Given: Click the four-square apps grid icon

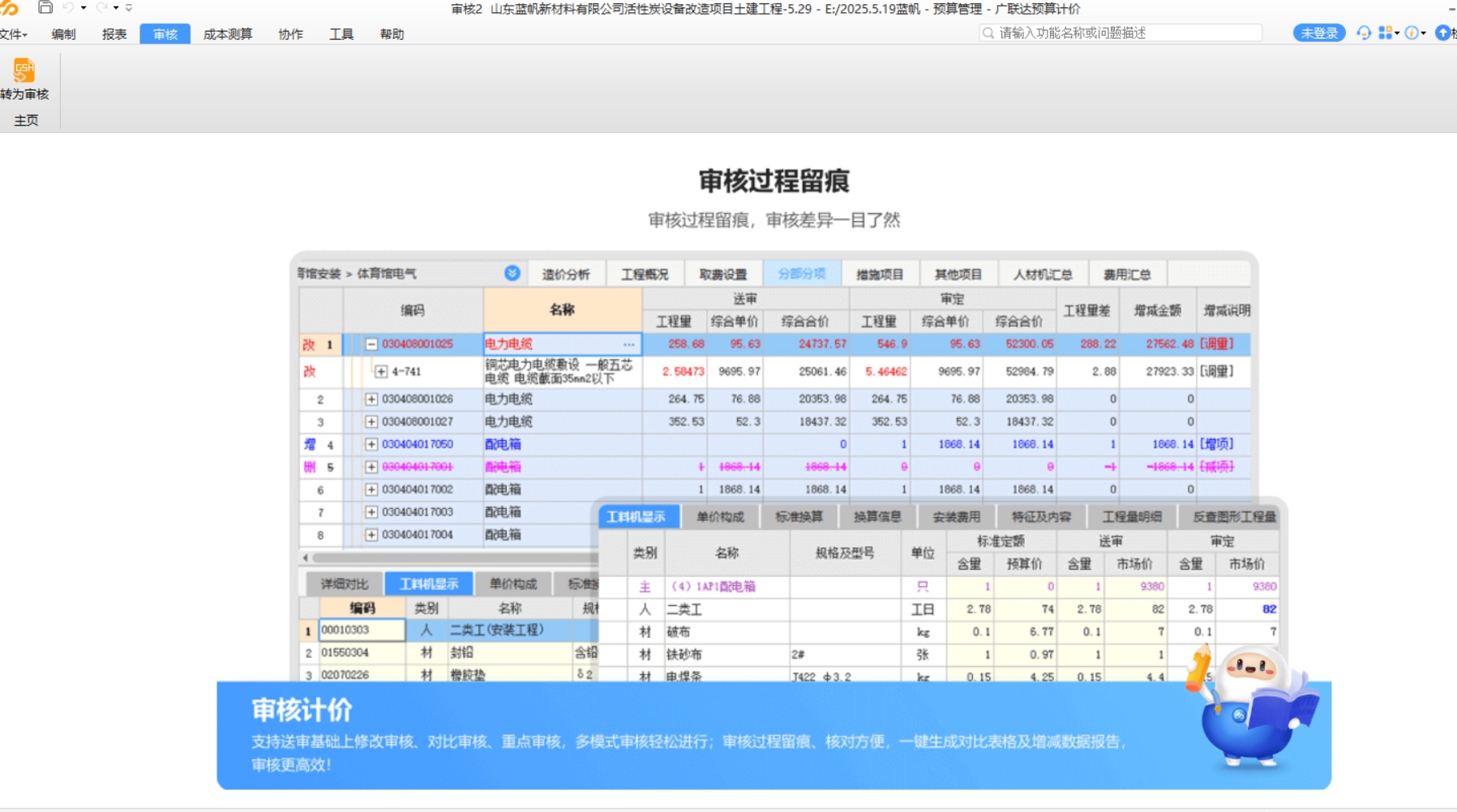Looking at the screenshot, I should [1385, 33].
